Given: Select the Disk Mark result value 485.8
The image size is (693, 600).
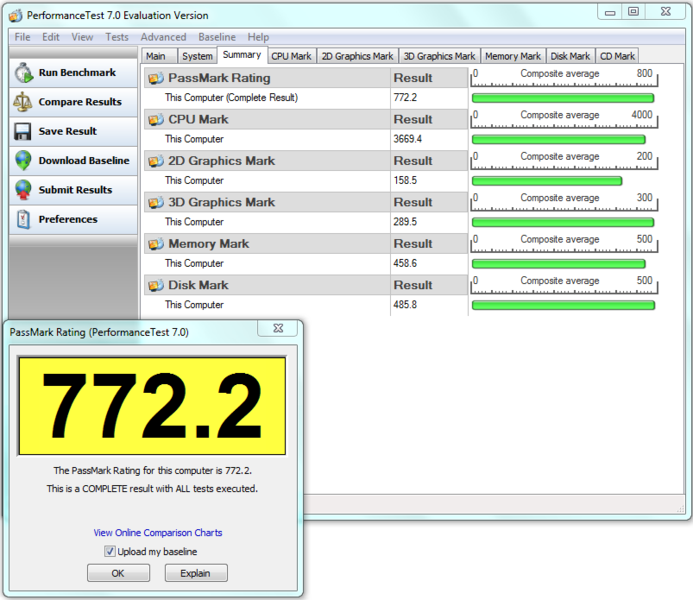Looking at the screenshot, I should point(405,305).
